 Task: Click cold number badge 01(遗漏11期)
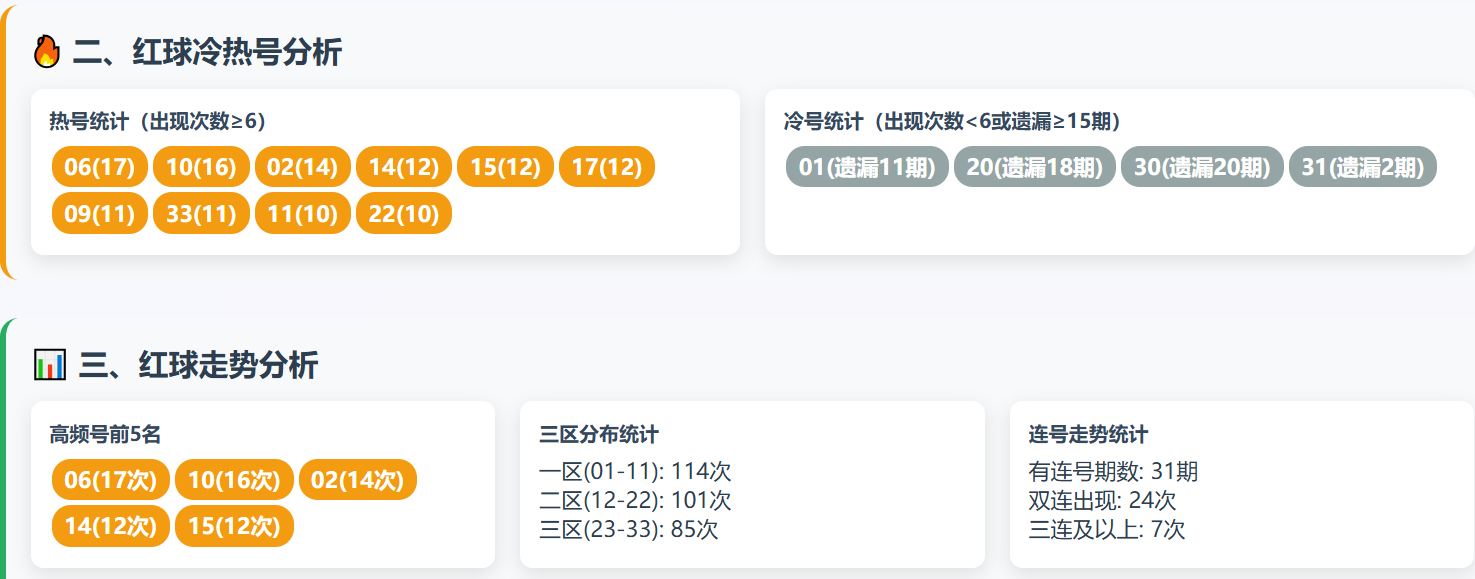[x=867, y=167]
